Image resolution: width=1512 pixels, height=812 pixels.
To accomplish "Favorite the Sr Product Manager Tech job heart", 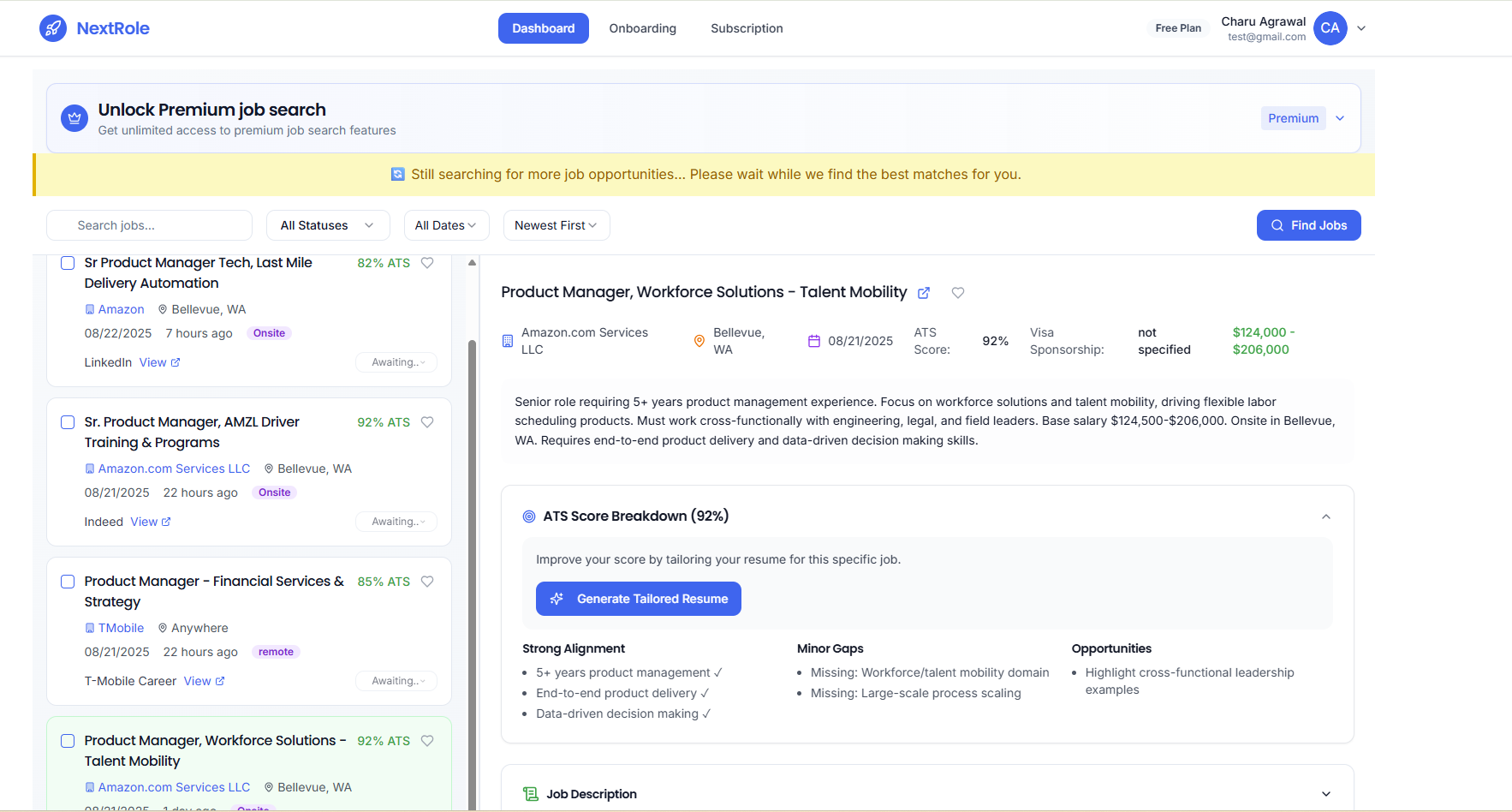I will (x=427, y=263).
